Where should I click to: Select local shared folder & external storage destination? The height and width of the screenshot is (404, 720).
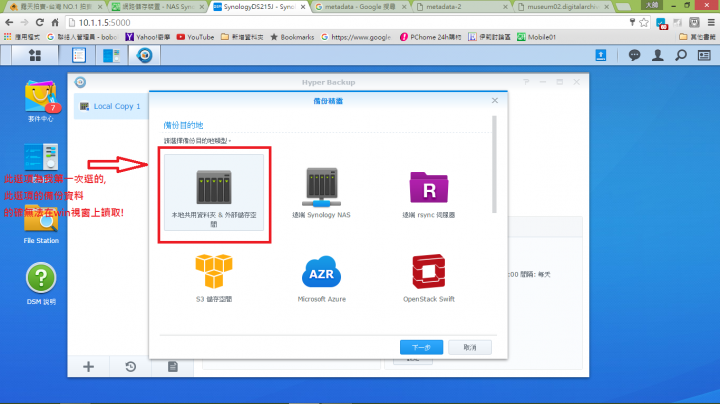pyautogui.click(x=214, y=193)
